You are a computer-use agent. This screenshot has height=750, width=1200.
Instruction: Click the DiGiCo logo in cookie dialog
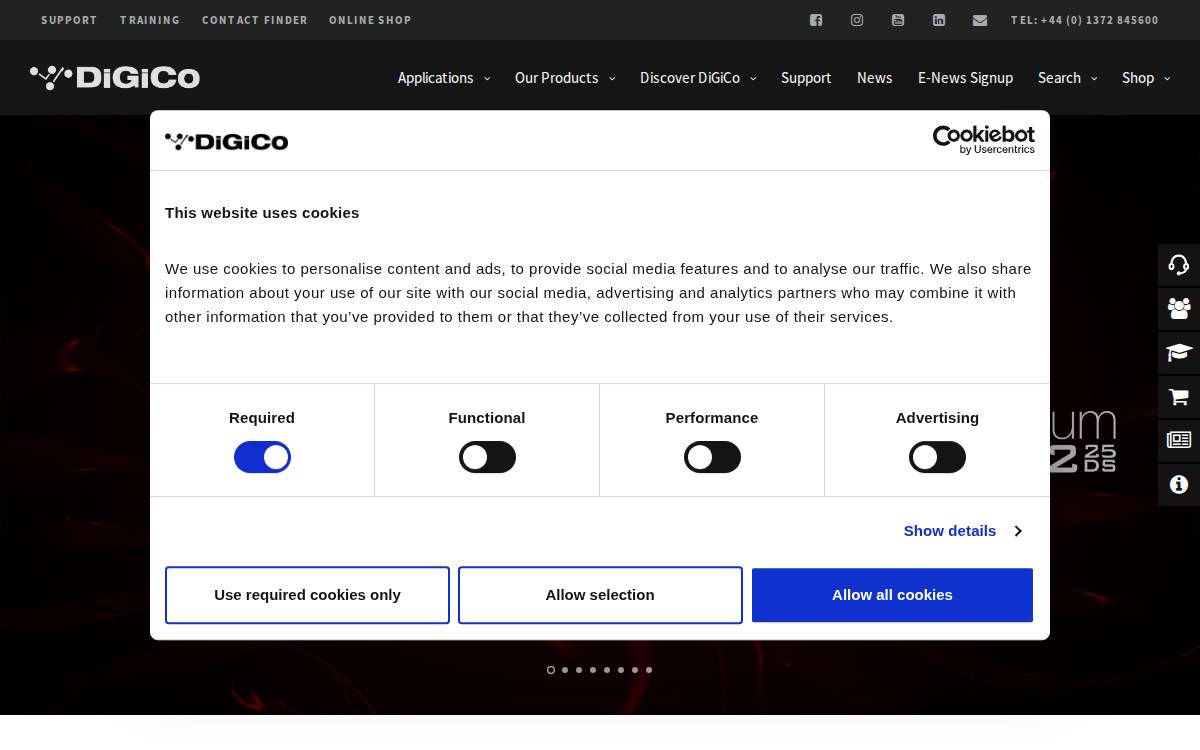[x=227, y=142]
